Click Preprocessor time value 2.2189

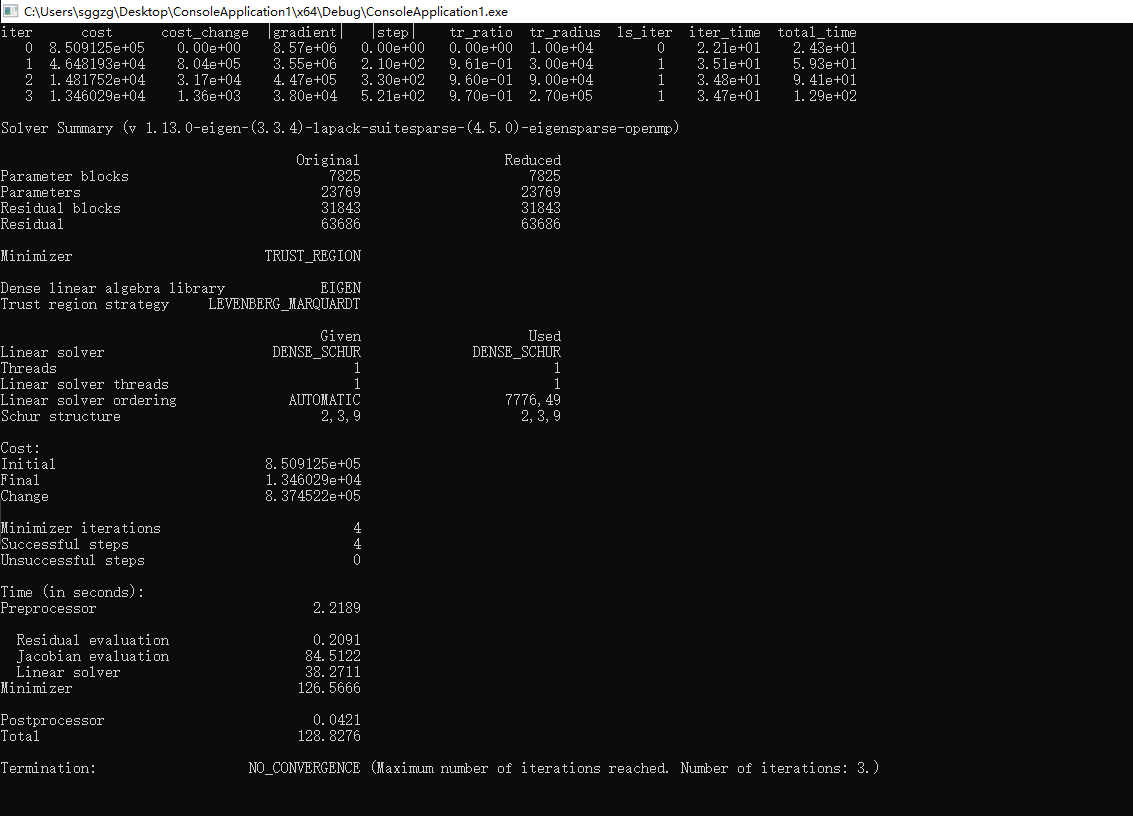pyautogui.click(x=336, y=608)
